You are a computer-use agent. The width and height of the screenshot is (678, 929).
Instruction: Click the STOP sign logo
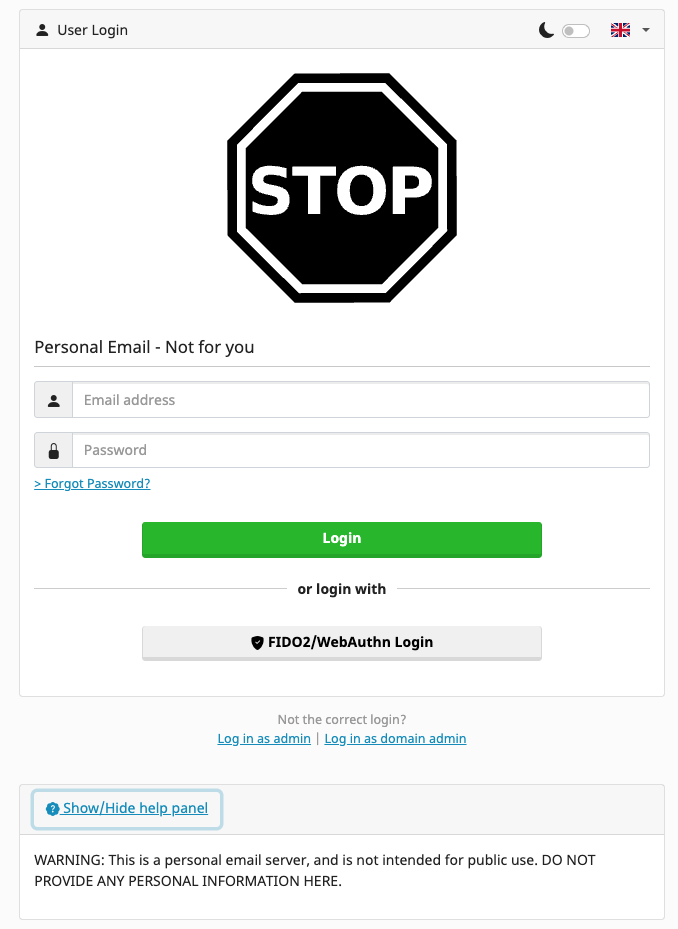click(x=342, y=188)
